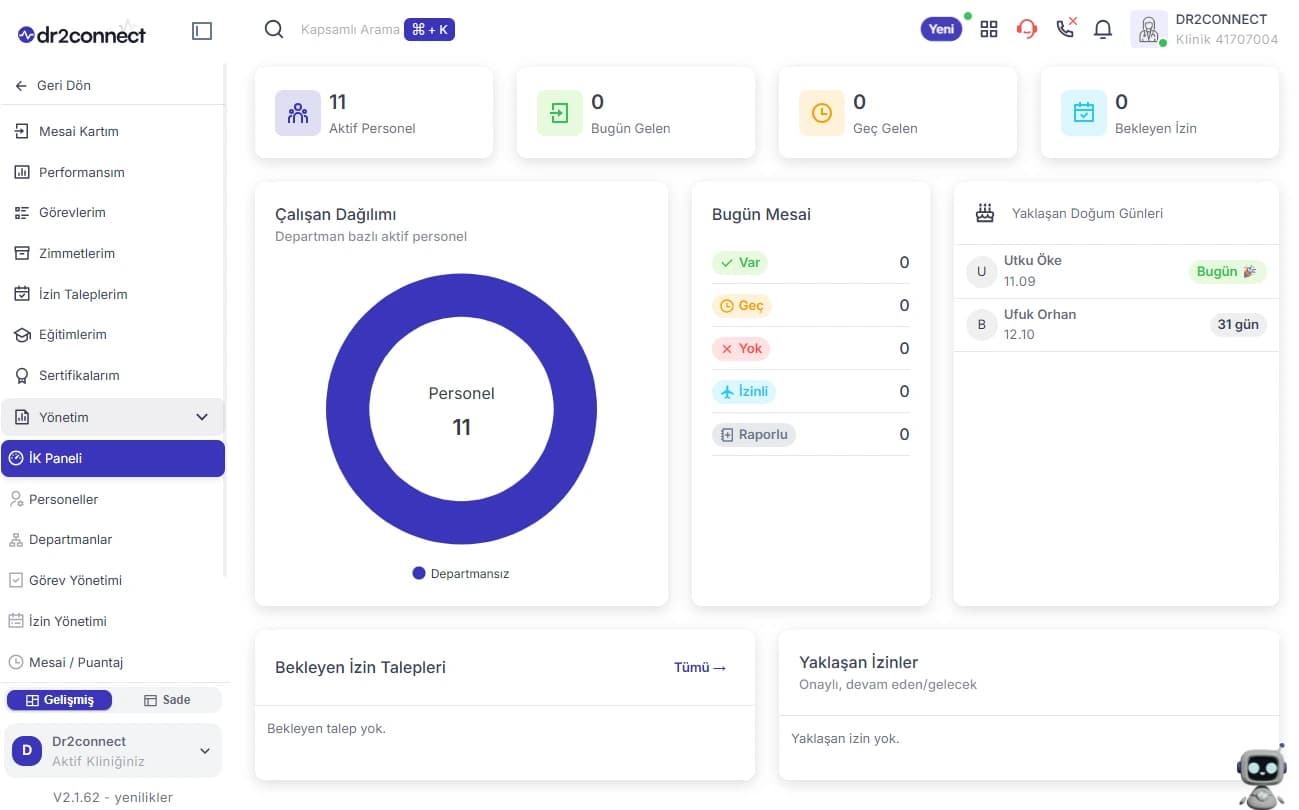Screen dimensions: 1299x810
Task: Open the apps grid icon
Action: pyautogui.click(x=989, y=29)
